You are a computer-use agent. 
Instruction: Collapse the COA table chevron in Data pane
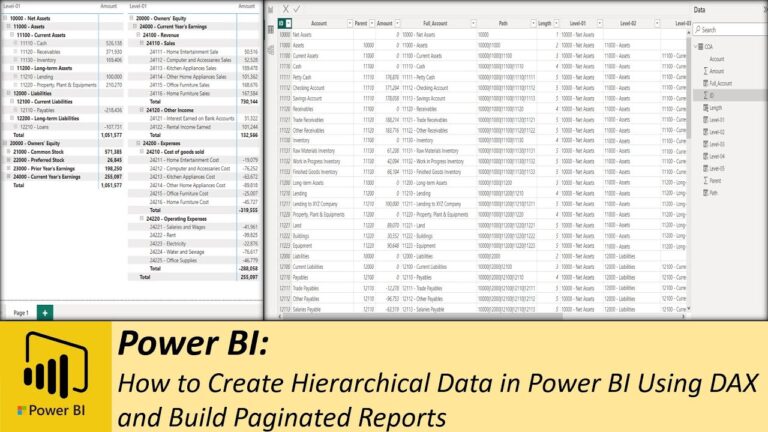click(696, 47)
